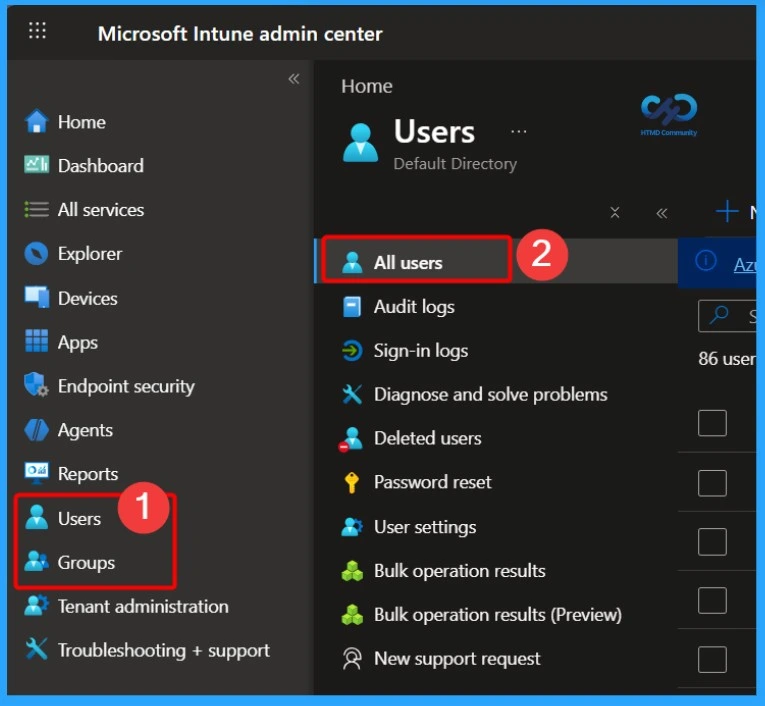Click the Dashboard chart icon
The width and height of the screenshot is (765, 706).
pyautogui.click(x=37, y=165)
